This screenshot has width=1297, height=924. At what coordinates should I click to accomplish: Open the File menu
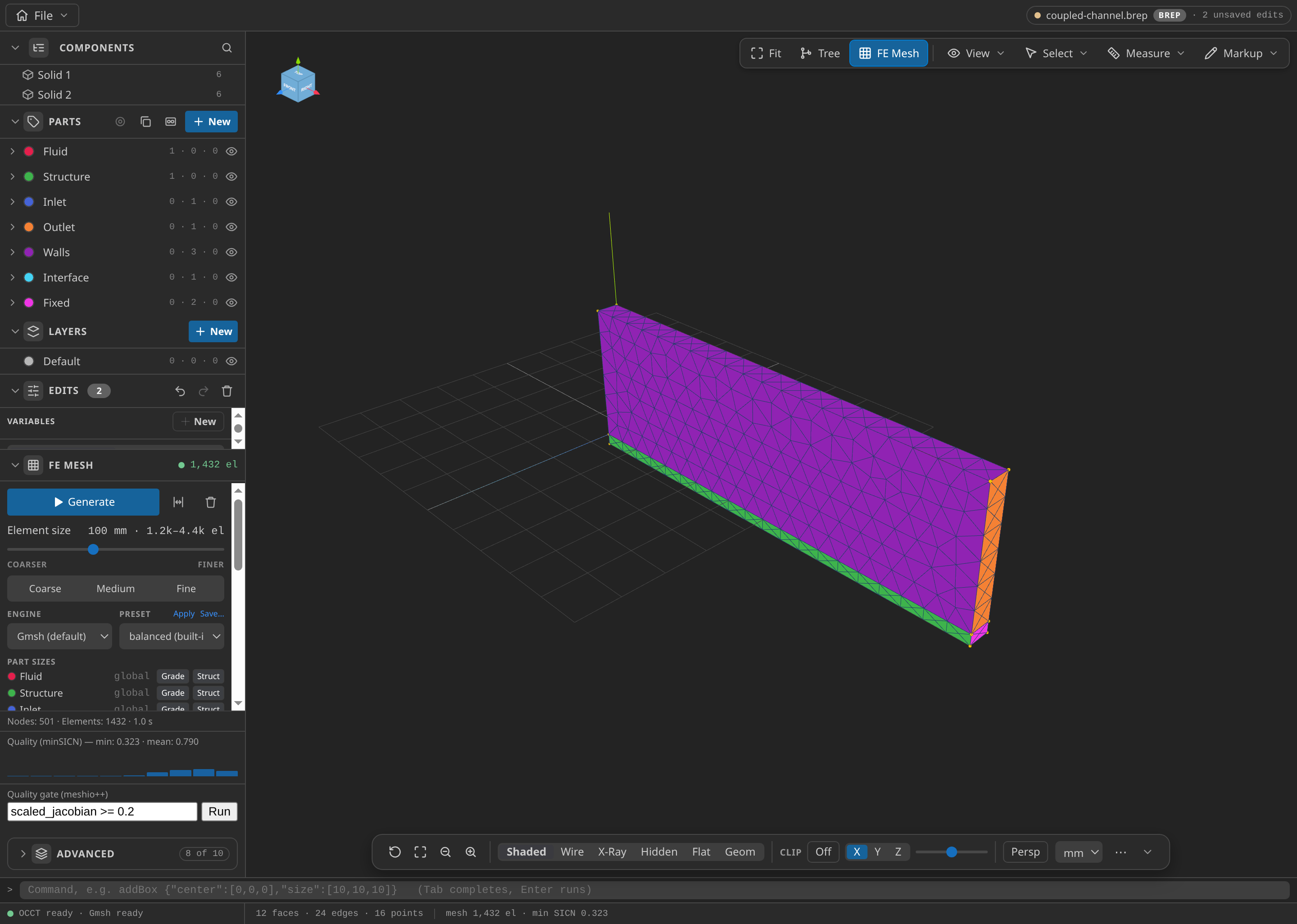42,15
